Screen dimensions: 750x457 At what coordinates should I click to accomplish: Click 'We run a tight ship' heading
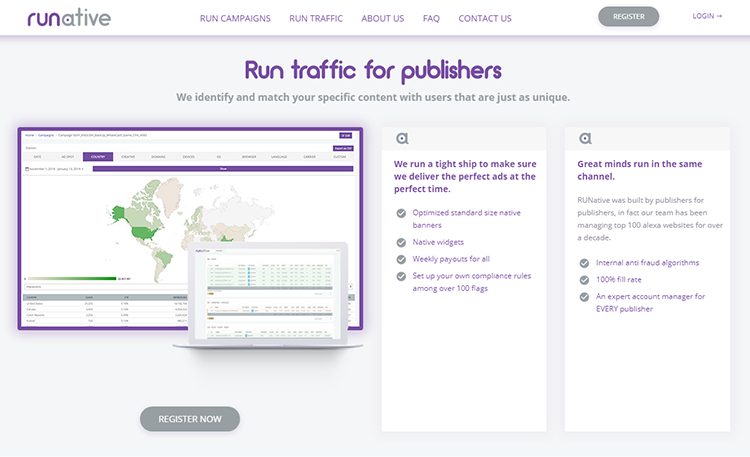pyautogui.click(x=465, y=176)
